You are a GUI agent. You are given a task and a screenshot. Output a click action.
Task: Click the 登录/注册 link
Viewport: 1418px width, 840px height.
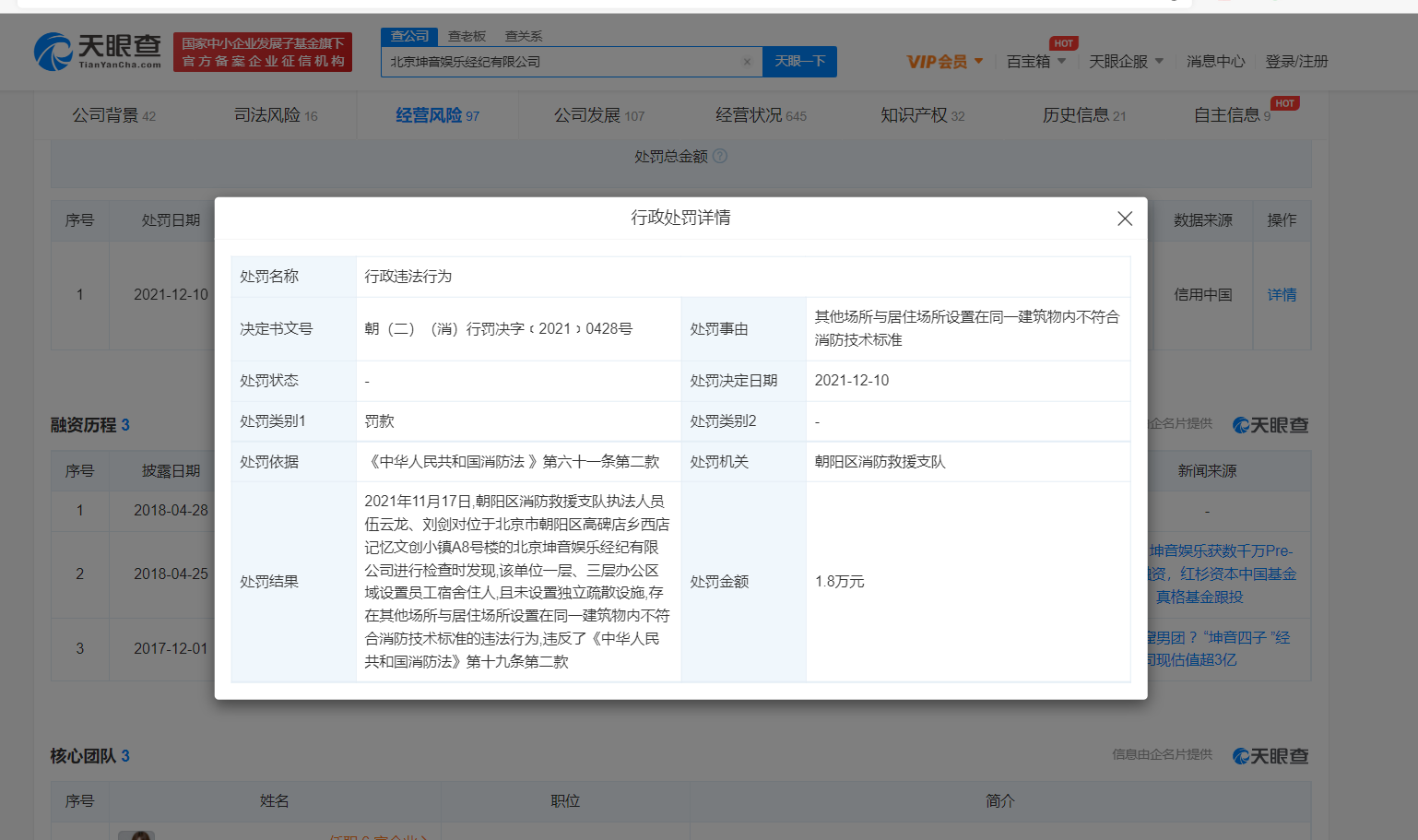(1296, 61)
